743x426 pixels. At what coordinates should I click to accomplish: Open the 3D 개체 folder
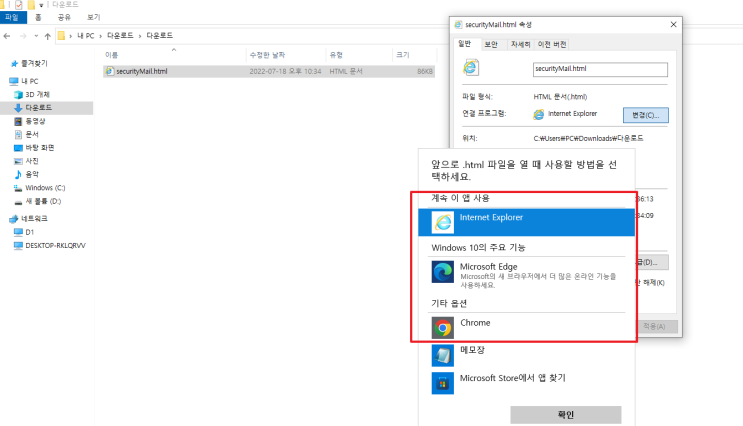pos(32,94)
